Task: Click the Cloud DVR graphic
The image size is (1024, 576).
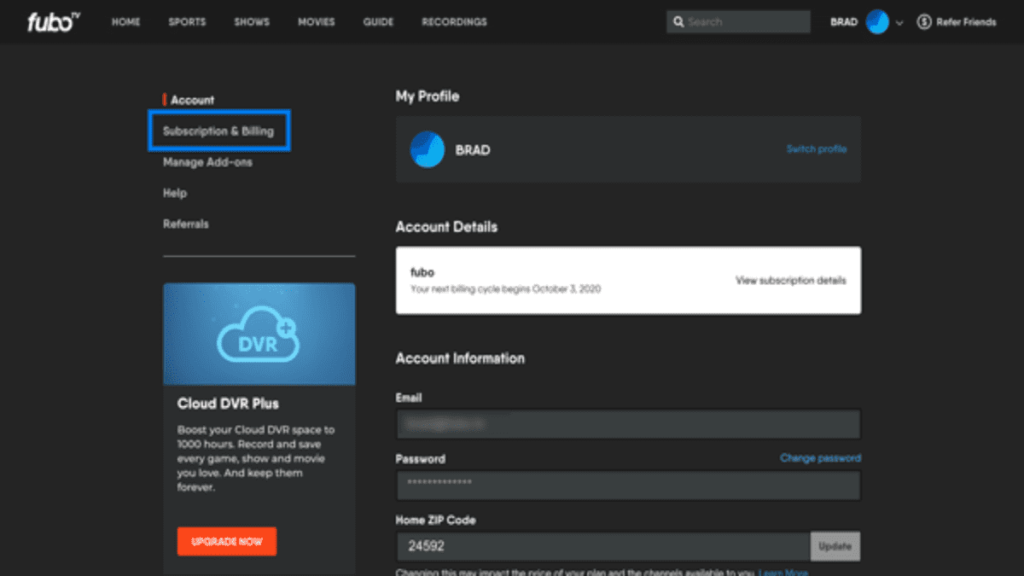Action: coord(258,334)
